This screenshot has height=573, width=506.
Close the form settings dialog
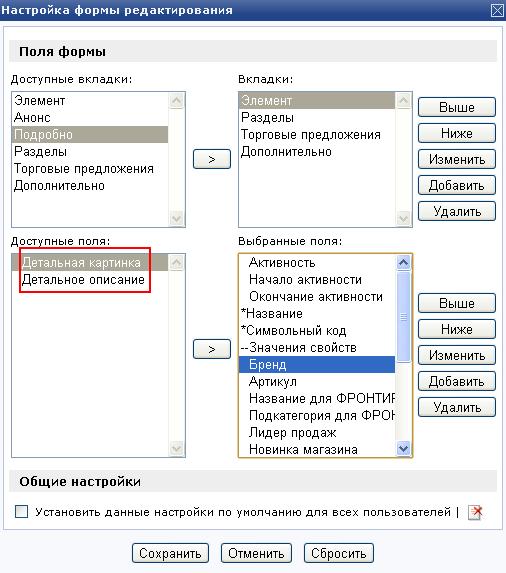(497, 10)
